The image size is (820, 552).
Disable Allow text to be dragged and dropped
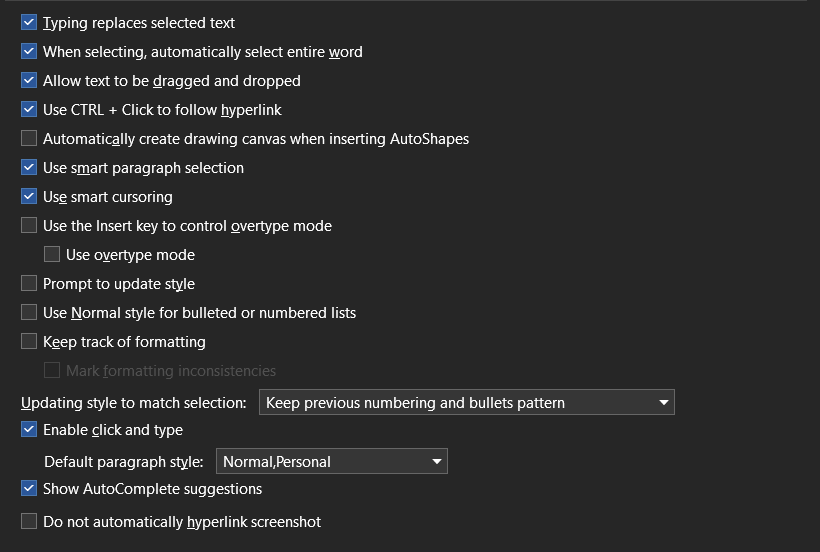29,81
